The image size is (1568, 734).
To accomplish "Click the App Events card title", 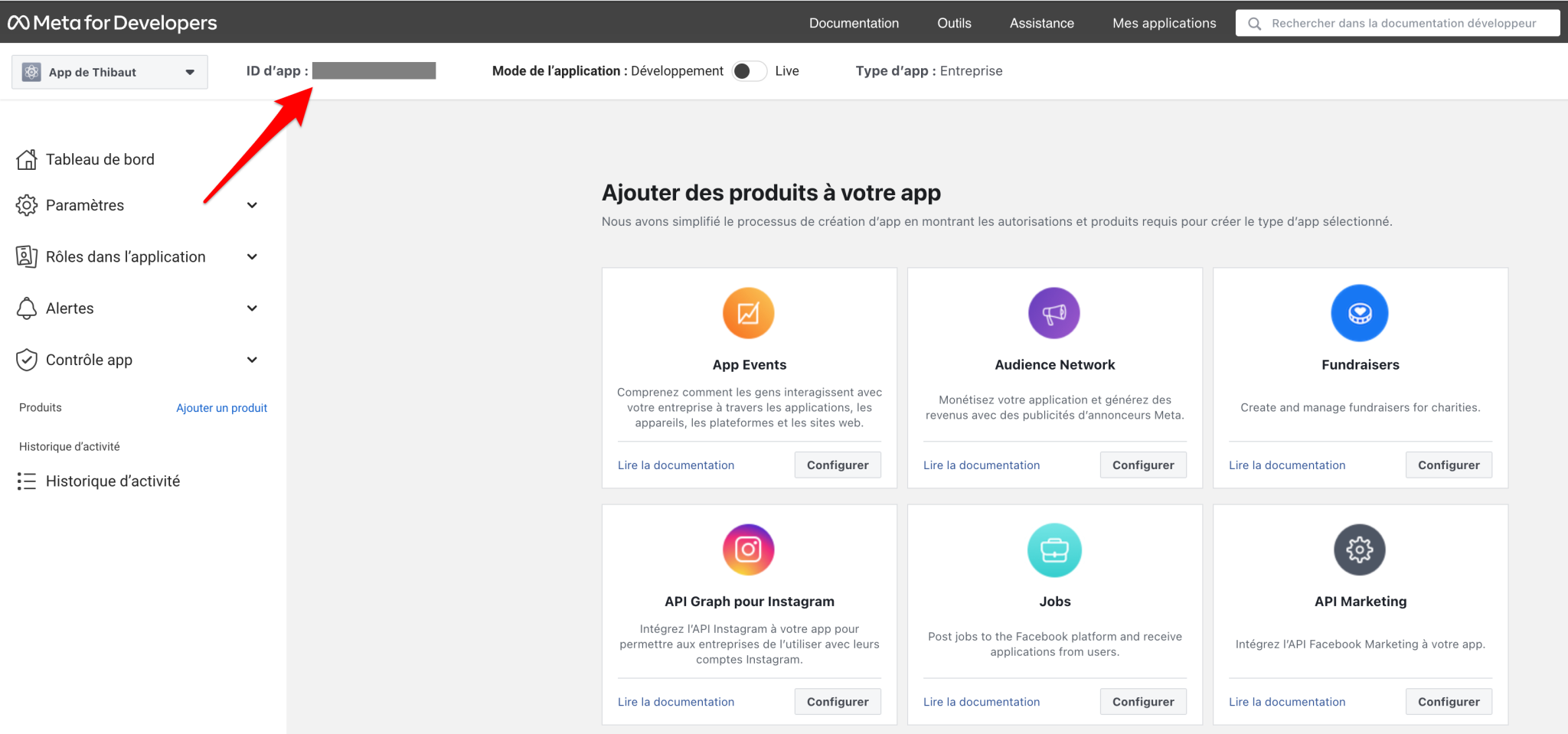I will (x=750, y=365).
